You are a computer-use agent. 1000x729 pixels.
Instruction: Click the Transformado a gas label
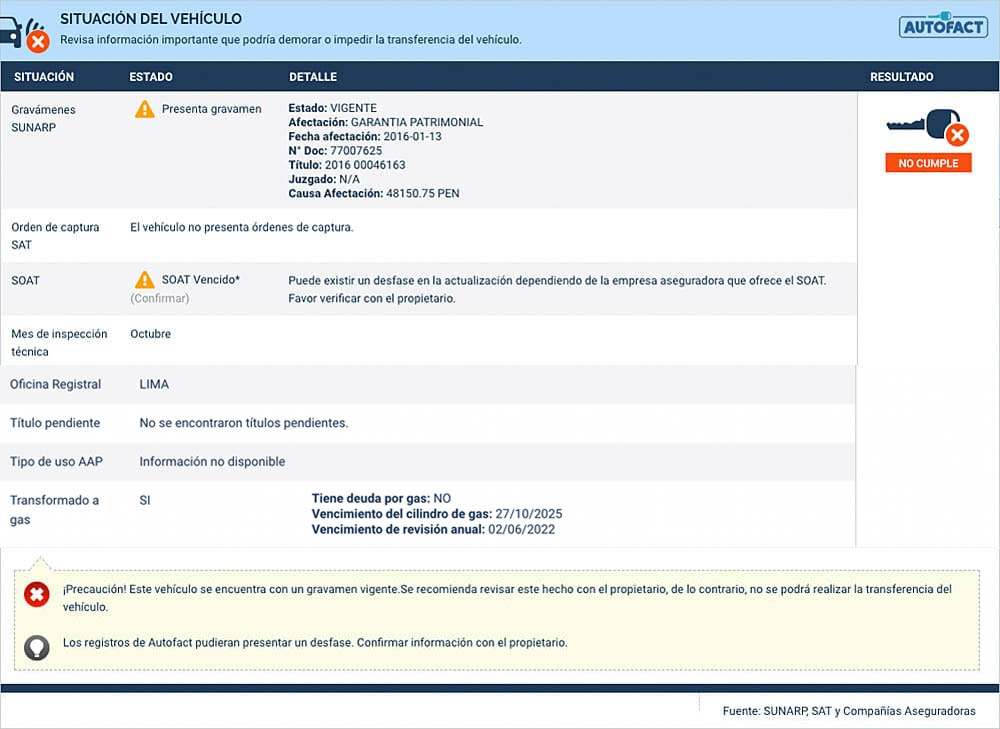pos(54,509)
